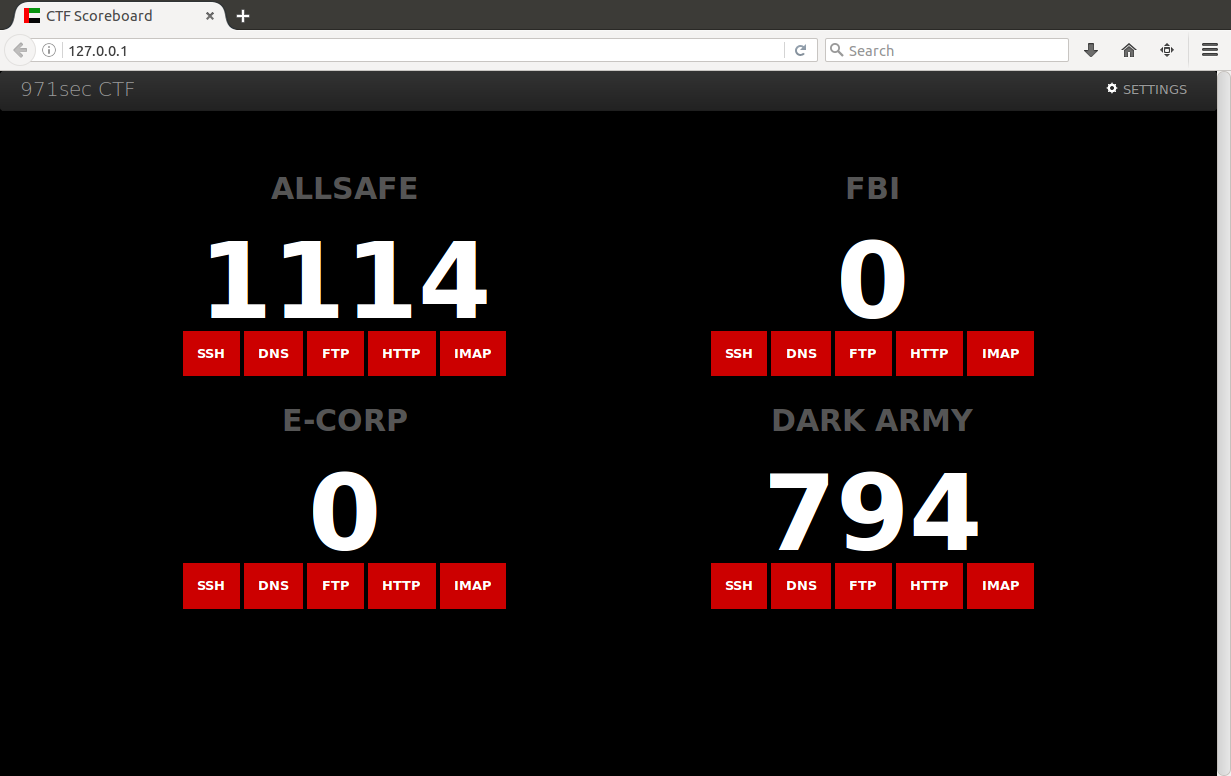Click into the Search field

946,50
